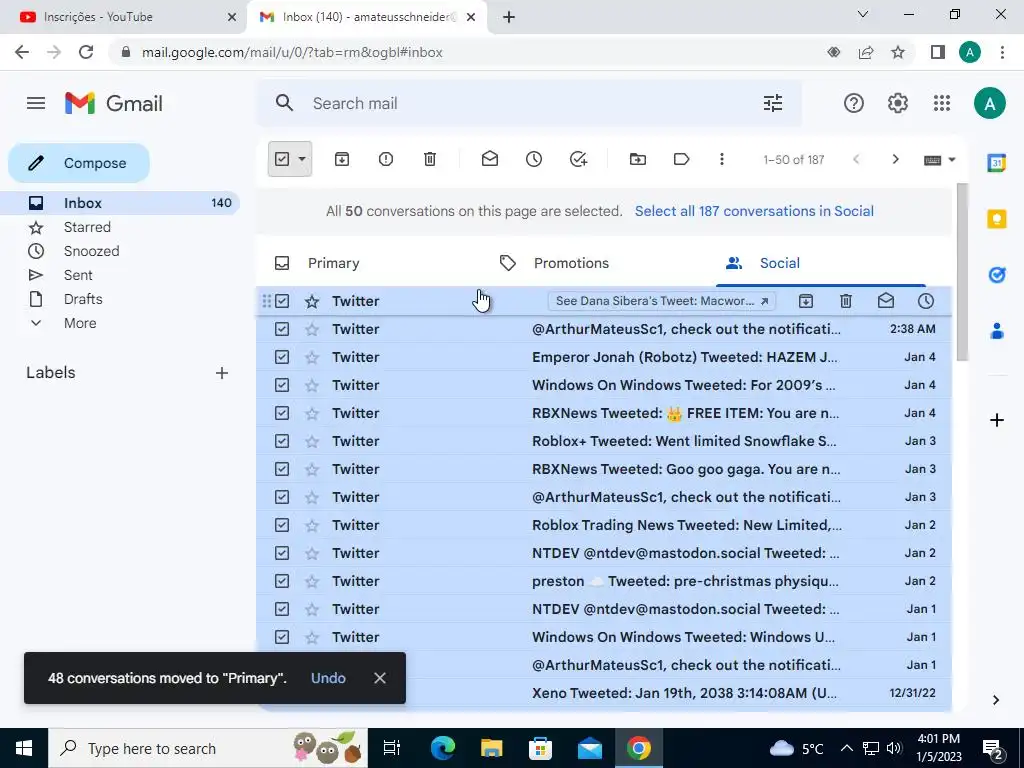Dismiss the moved-to-Primary notification
Screen dimensions: 1024x768
[x=380, y=678]
